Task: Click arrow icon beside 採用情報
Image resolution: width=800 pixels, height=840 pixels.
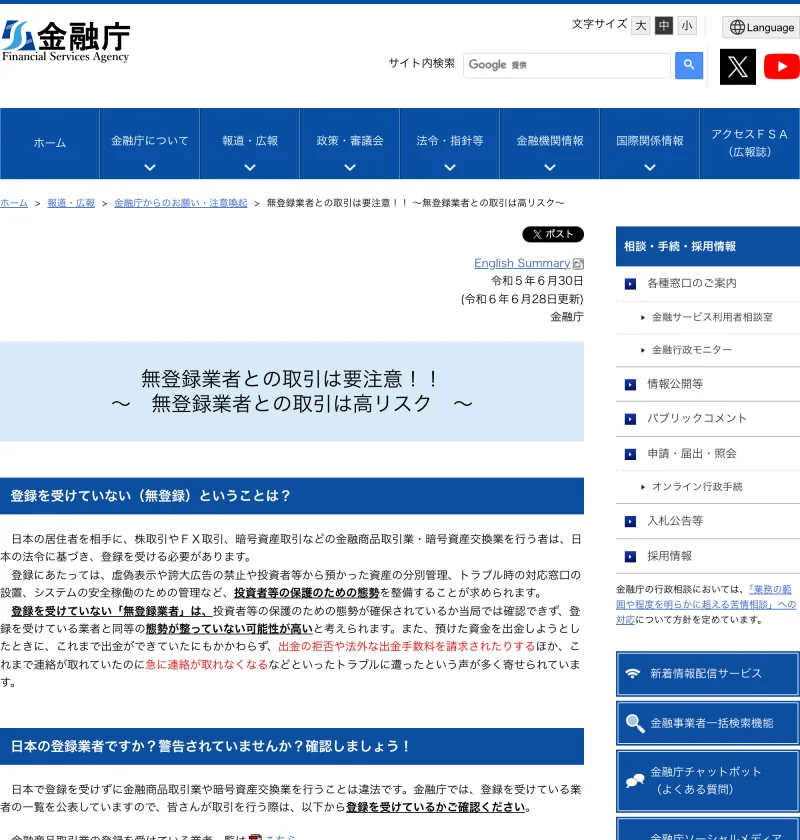Action: pyautogui.click(x=630, y=557)
